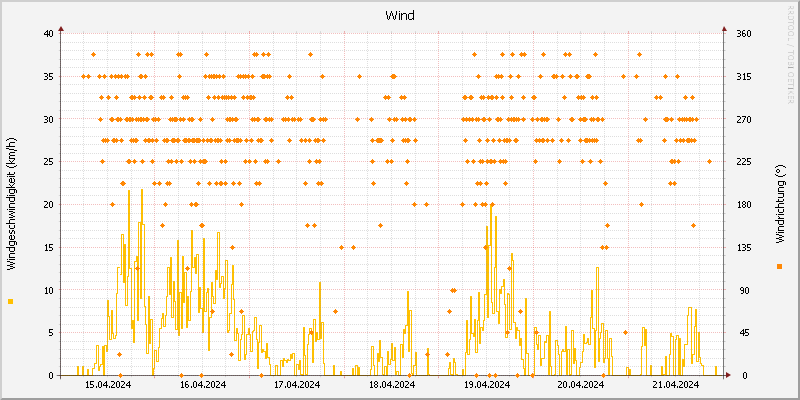Click the x-axis arrowhead at the right end
The width and height of the screenshot is (800, 400).
[729, 375]
